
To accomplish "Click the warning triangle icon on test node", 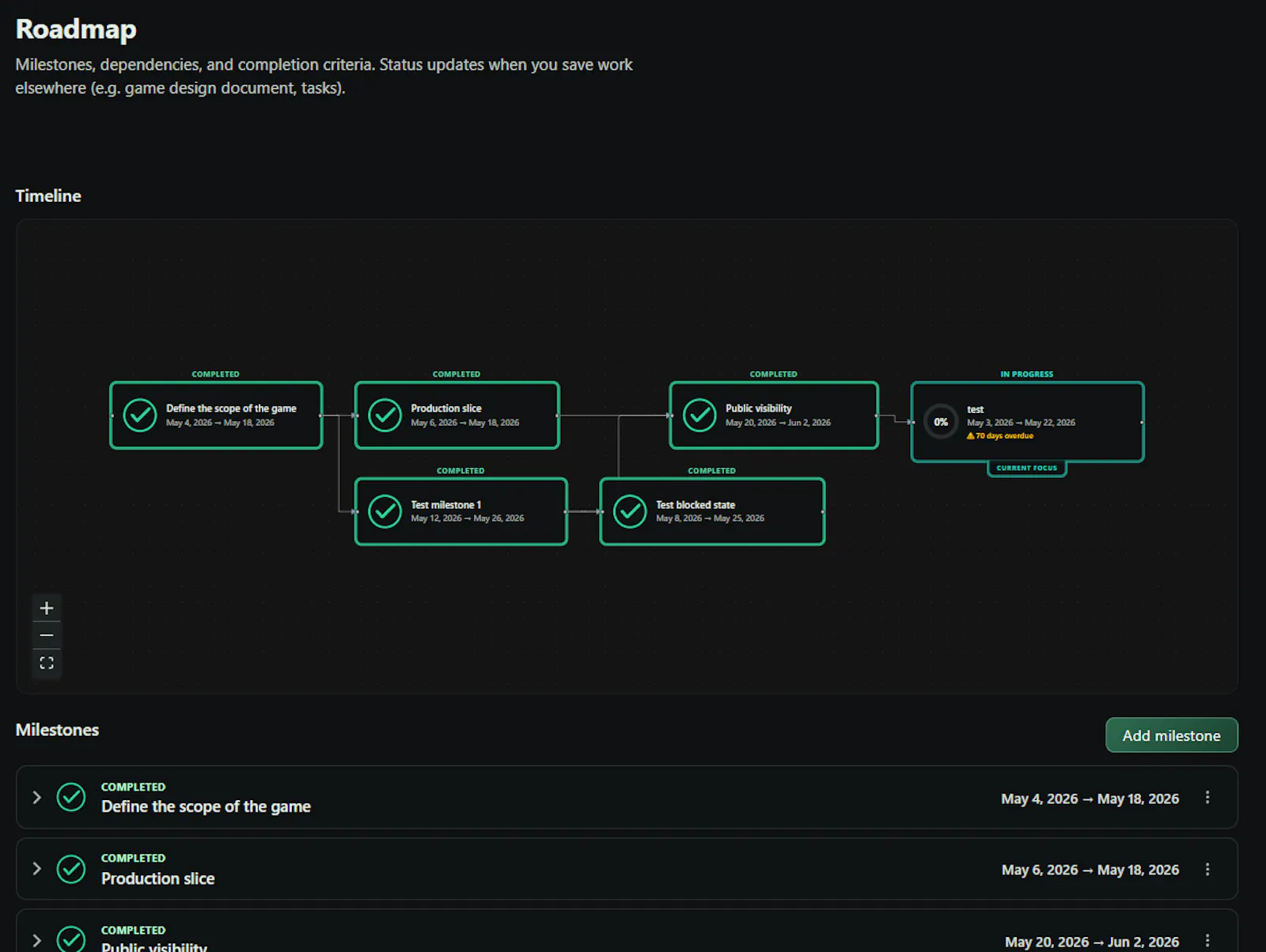I will (x=971, y=436).
